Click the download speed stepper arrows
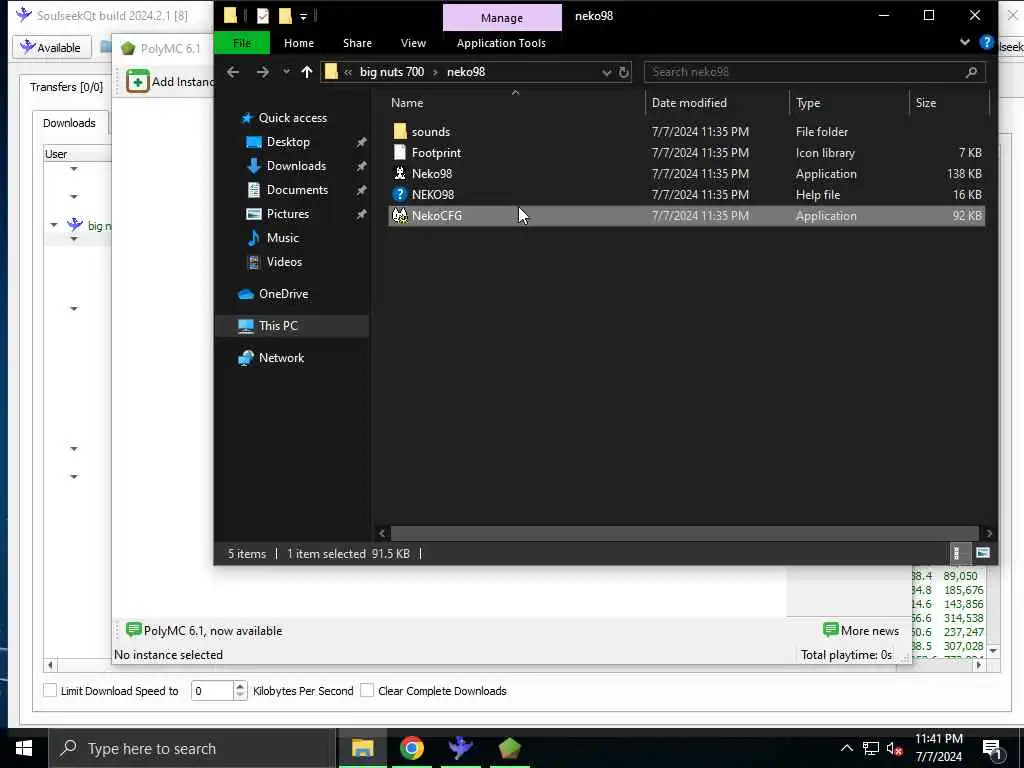The height and width of the screenshot is (768, 1024). tap(240, 690)
